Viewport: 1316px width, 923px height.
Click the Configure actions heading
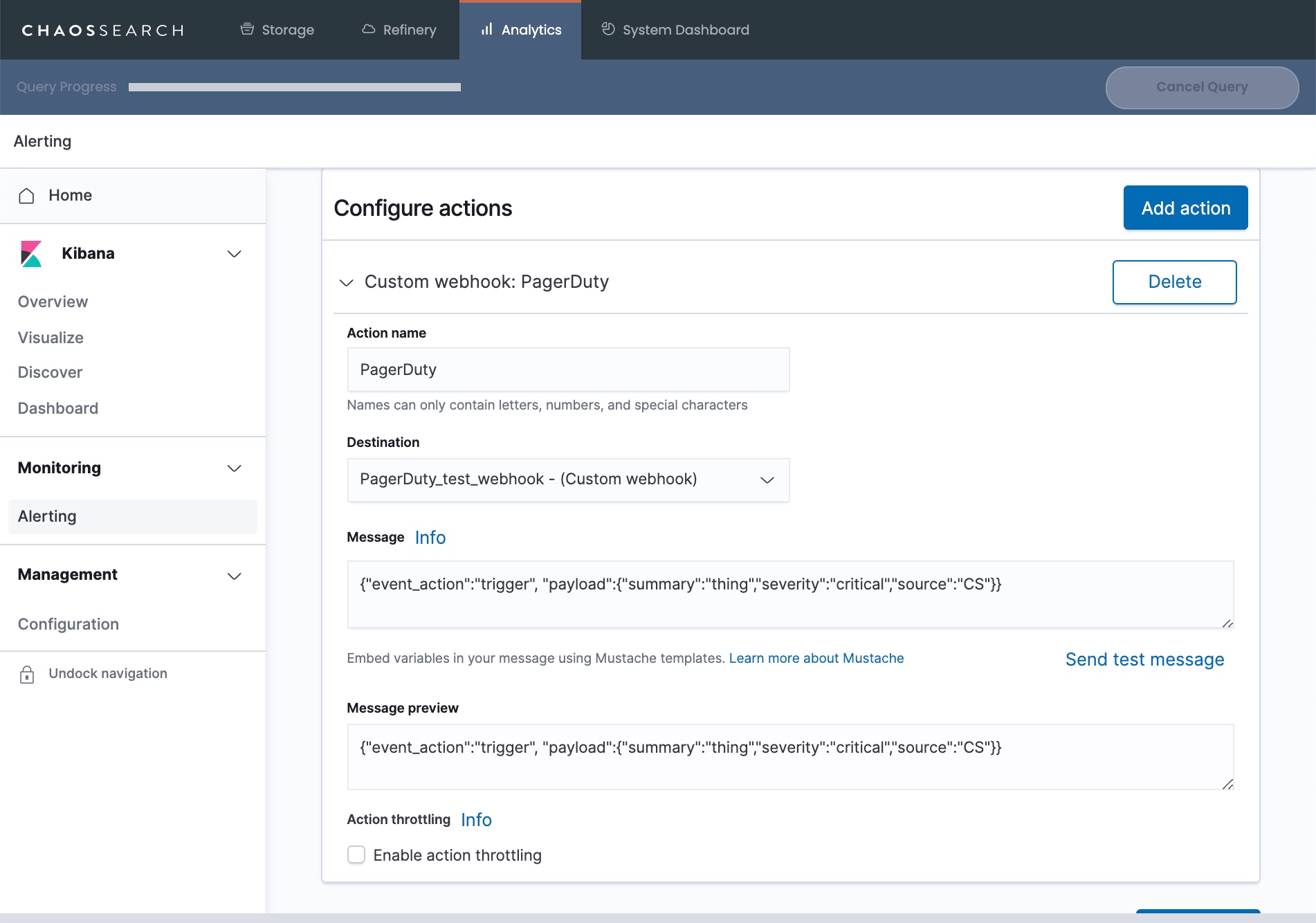pos(423,208)
